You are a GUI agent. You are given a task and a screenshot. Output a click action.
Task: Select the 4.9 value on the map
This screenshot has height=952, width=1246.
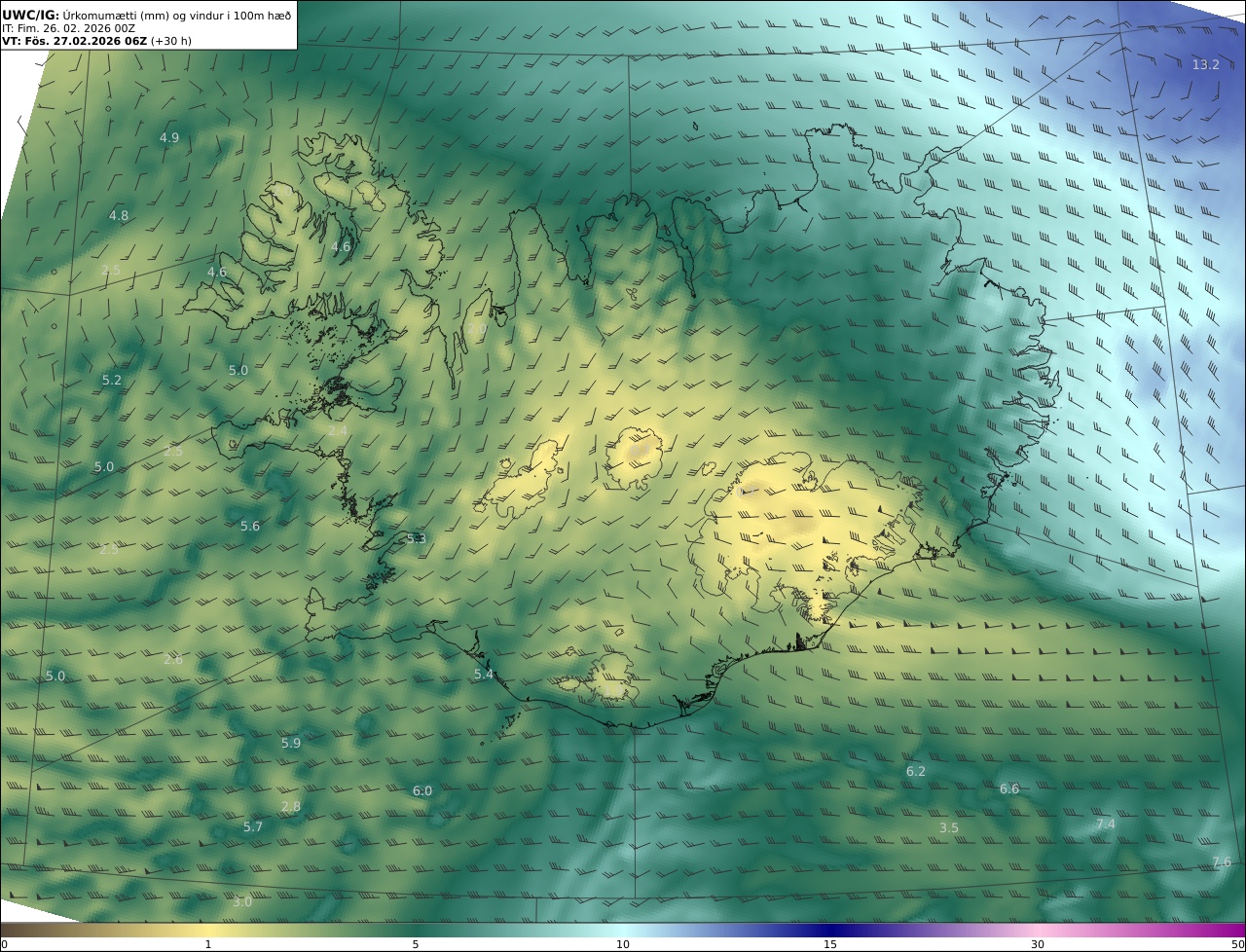point(169,138)
